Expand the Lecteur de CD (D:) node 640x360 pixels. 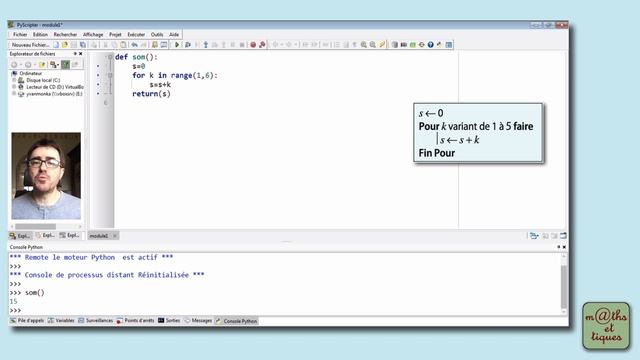tap(14, 87)
